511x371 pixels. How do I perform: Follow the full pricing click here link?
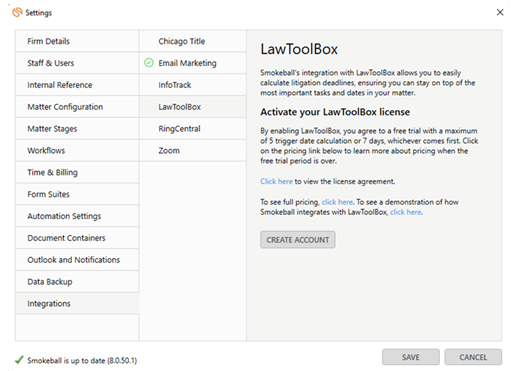pos(337,202)
